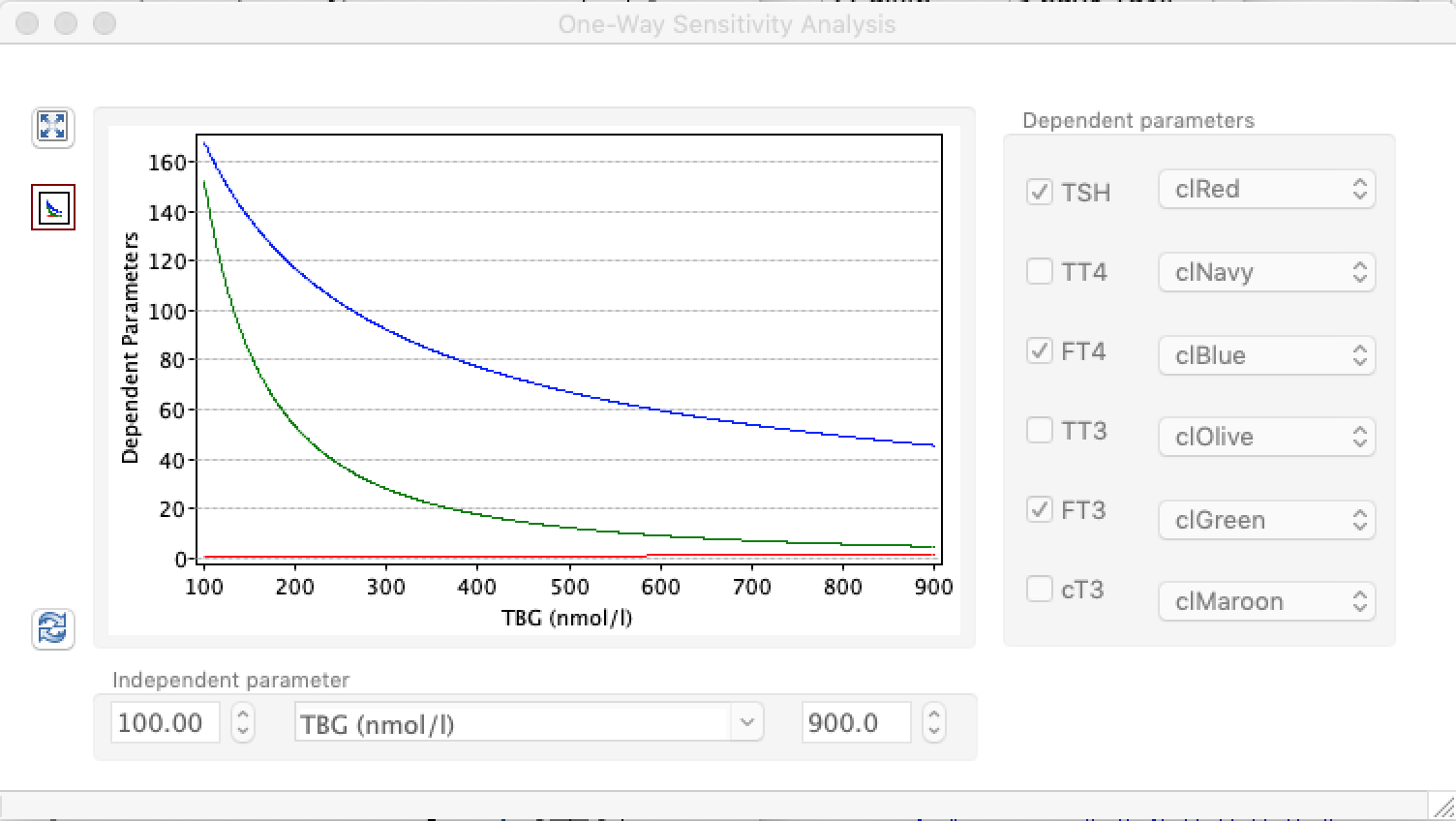Screen dimensions: 1456x821
Task: Enable the TT4 checkbox
Action: tap(1040, 271)
